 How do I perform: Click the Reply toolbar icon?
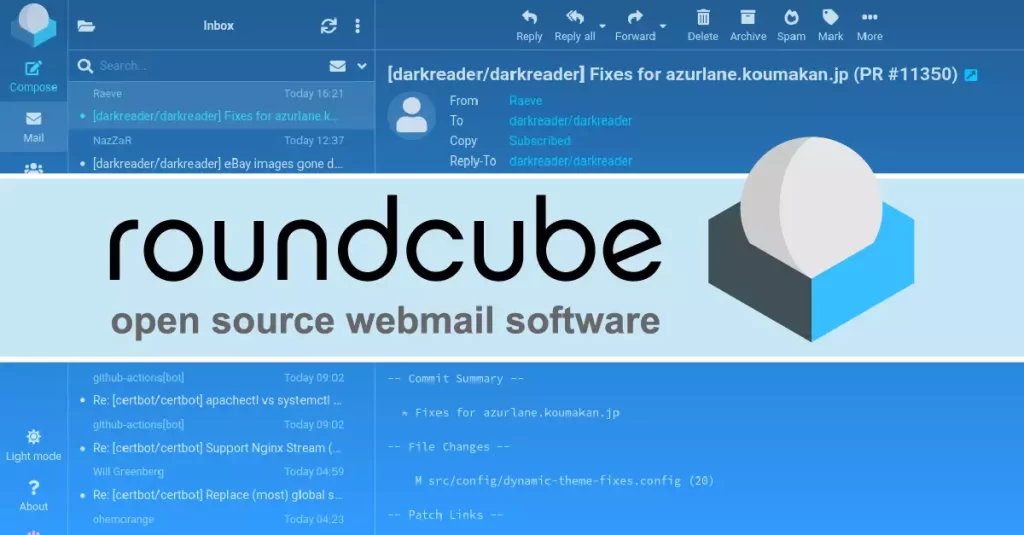tap(529, 18)
